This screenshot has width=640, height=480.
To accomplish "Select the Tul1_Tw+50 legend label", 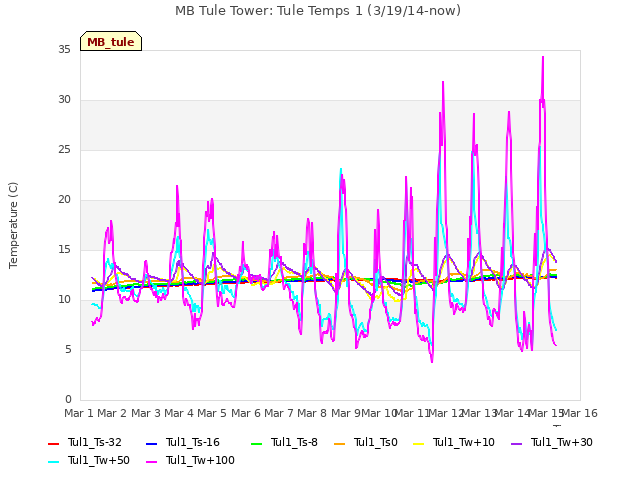I will 99,460.
